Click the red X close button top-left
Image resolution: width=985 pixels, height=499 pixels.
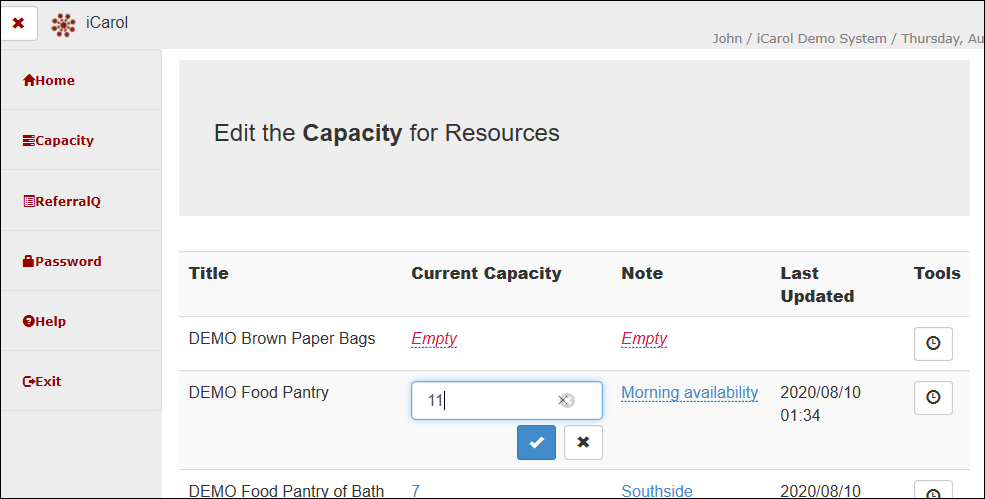[x=18, y=23]
